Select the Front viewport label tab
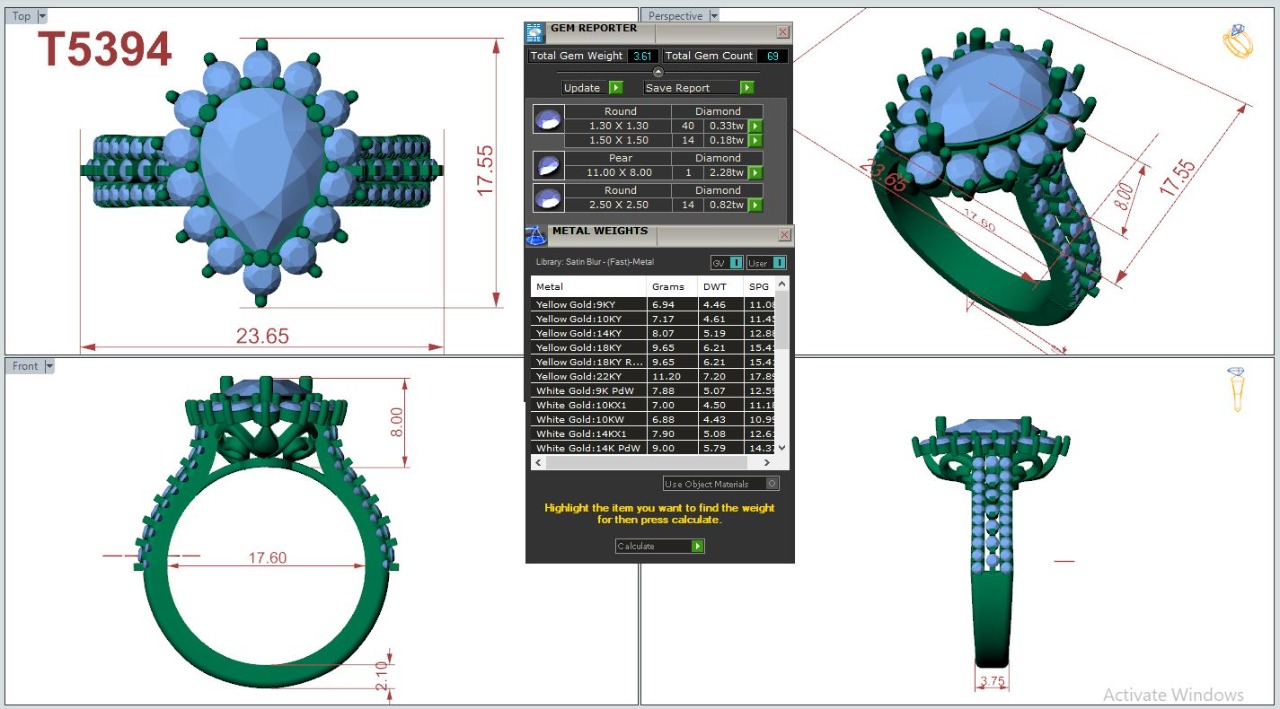This screenshot has width=1280, height=709. 25,366
